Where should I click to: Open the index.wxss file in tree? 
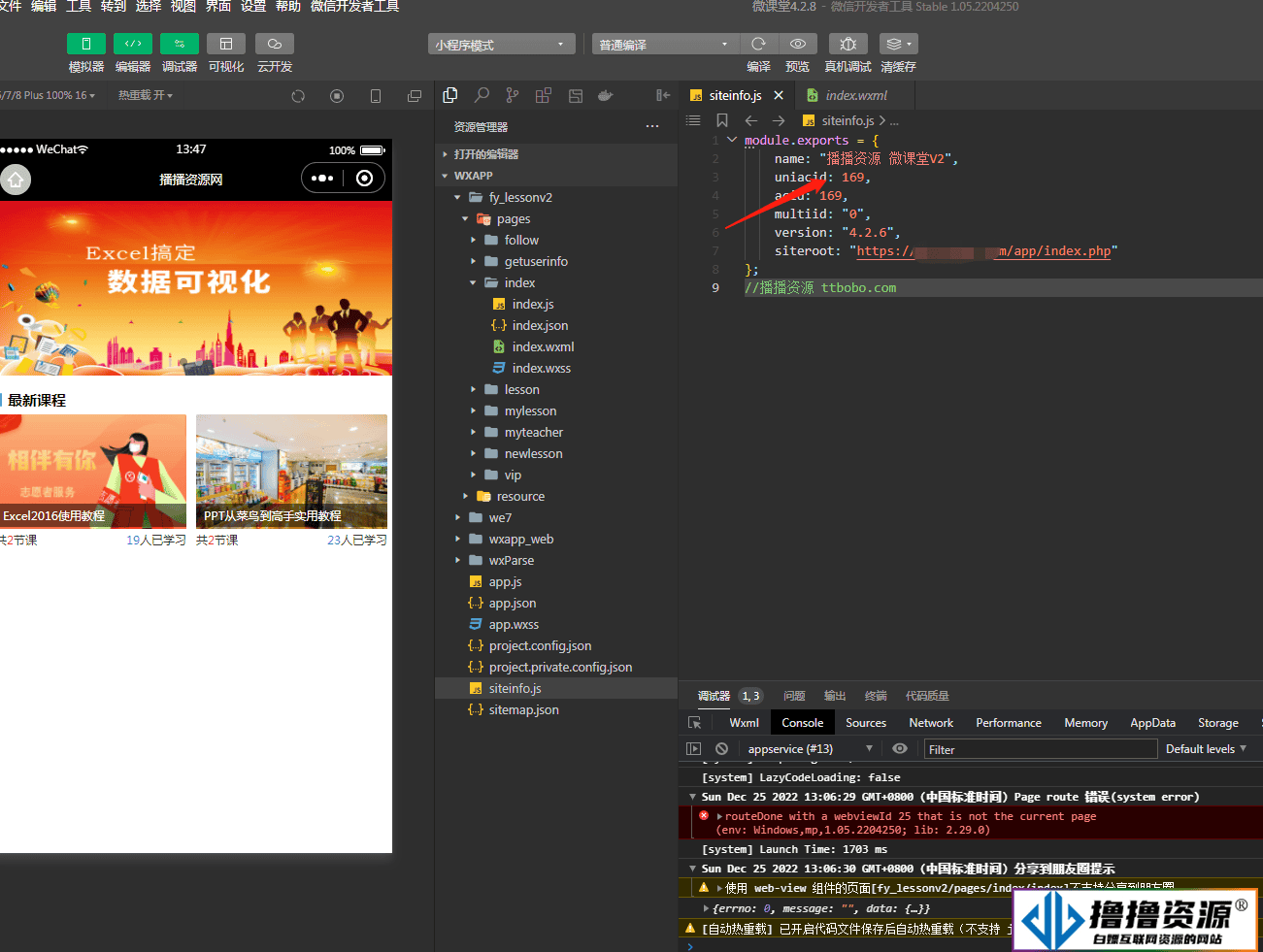[x=556, y=368]
